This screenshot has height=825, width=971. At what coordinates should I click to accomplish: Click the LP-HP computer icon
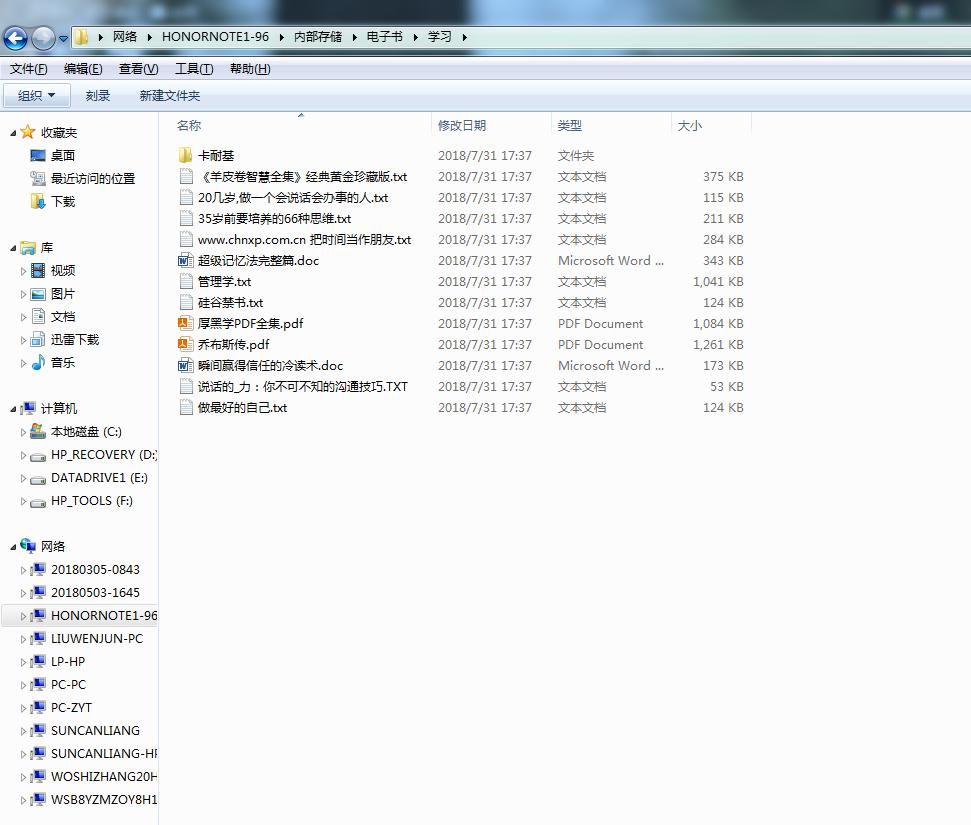click(38, 661)
